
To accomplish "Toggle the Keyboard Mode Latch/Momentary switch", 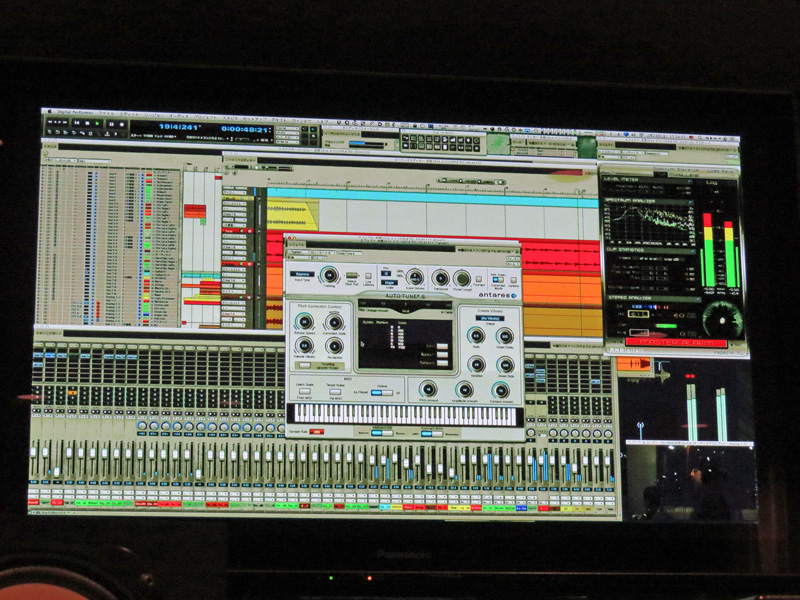I will pos(432,434).
